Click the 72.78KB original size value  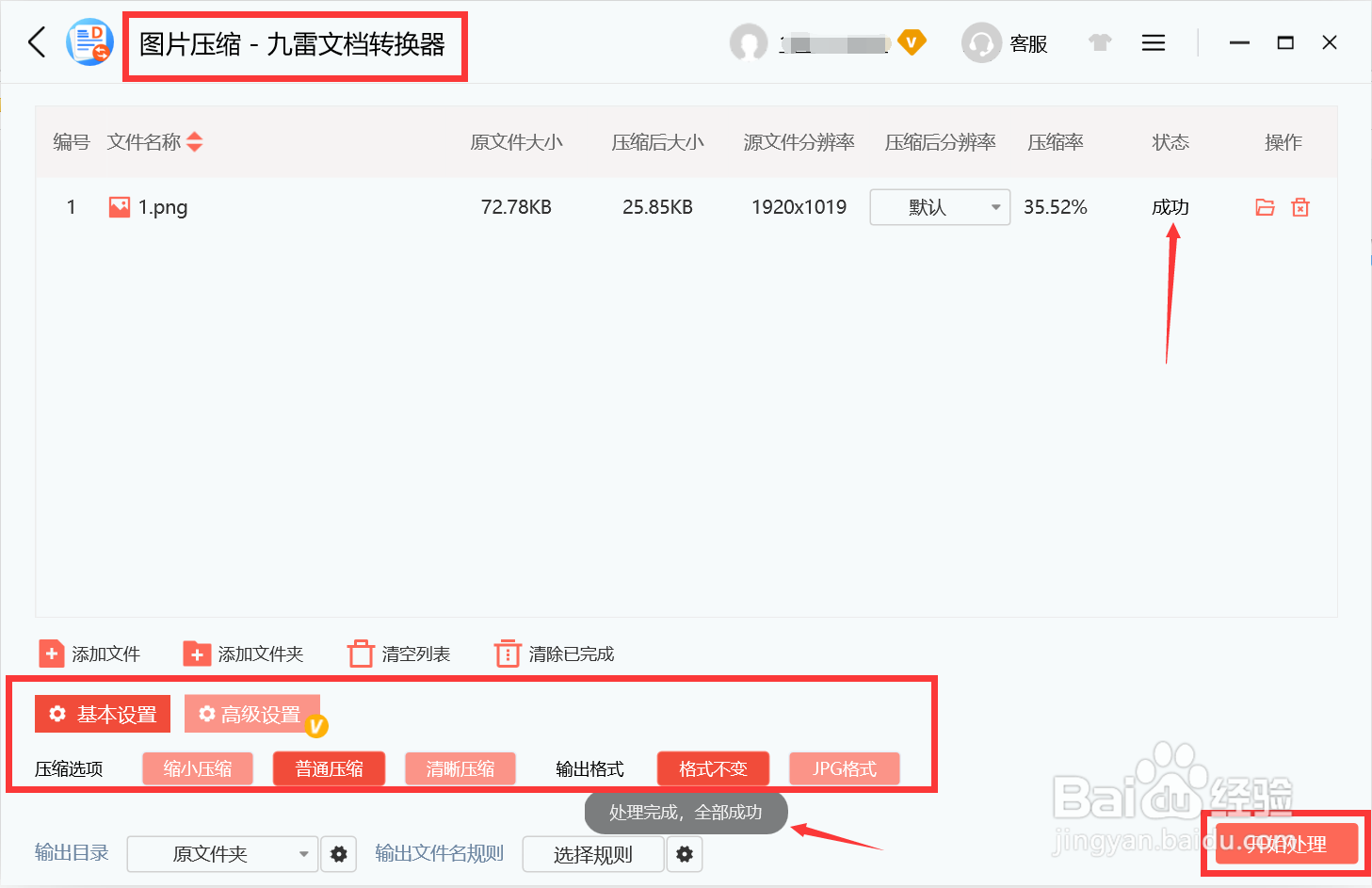point(516,207)
